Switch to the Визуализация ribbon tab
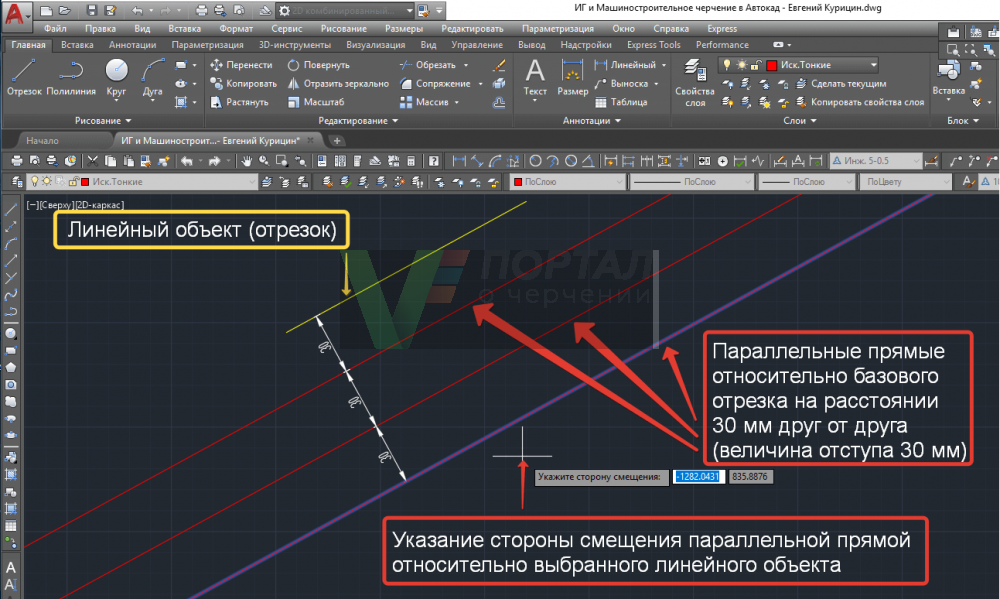 (375, 45)
